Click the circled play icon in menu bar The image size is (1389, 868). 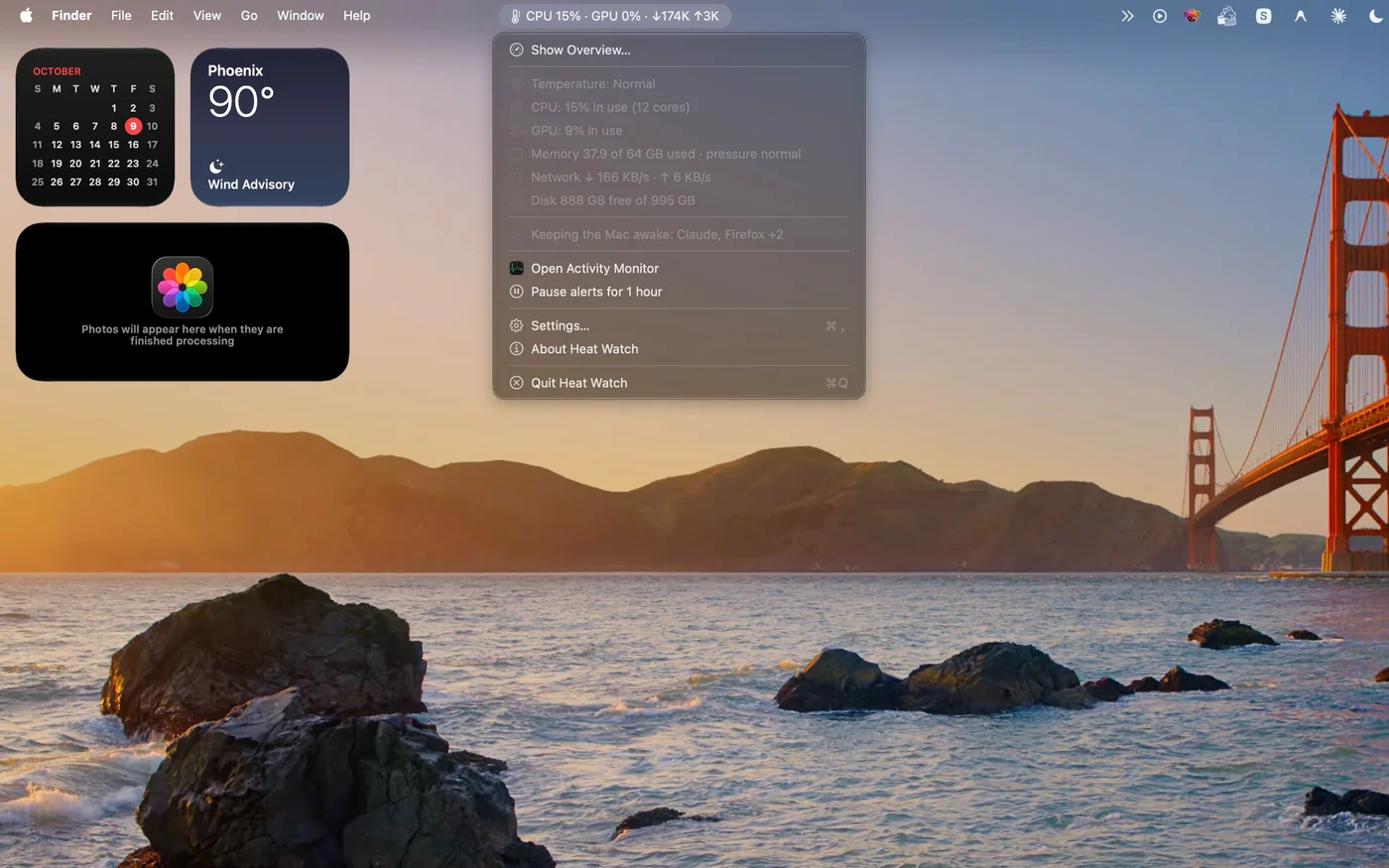click(1160, 16)
